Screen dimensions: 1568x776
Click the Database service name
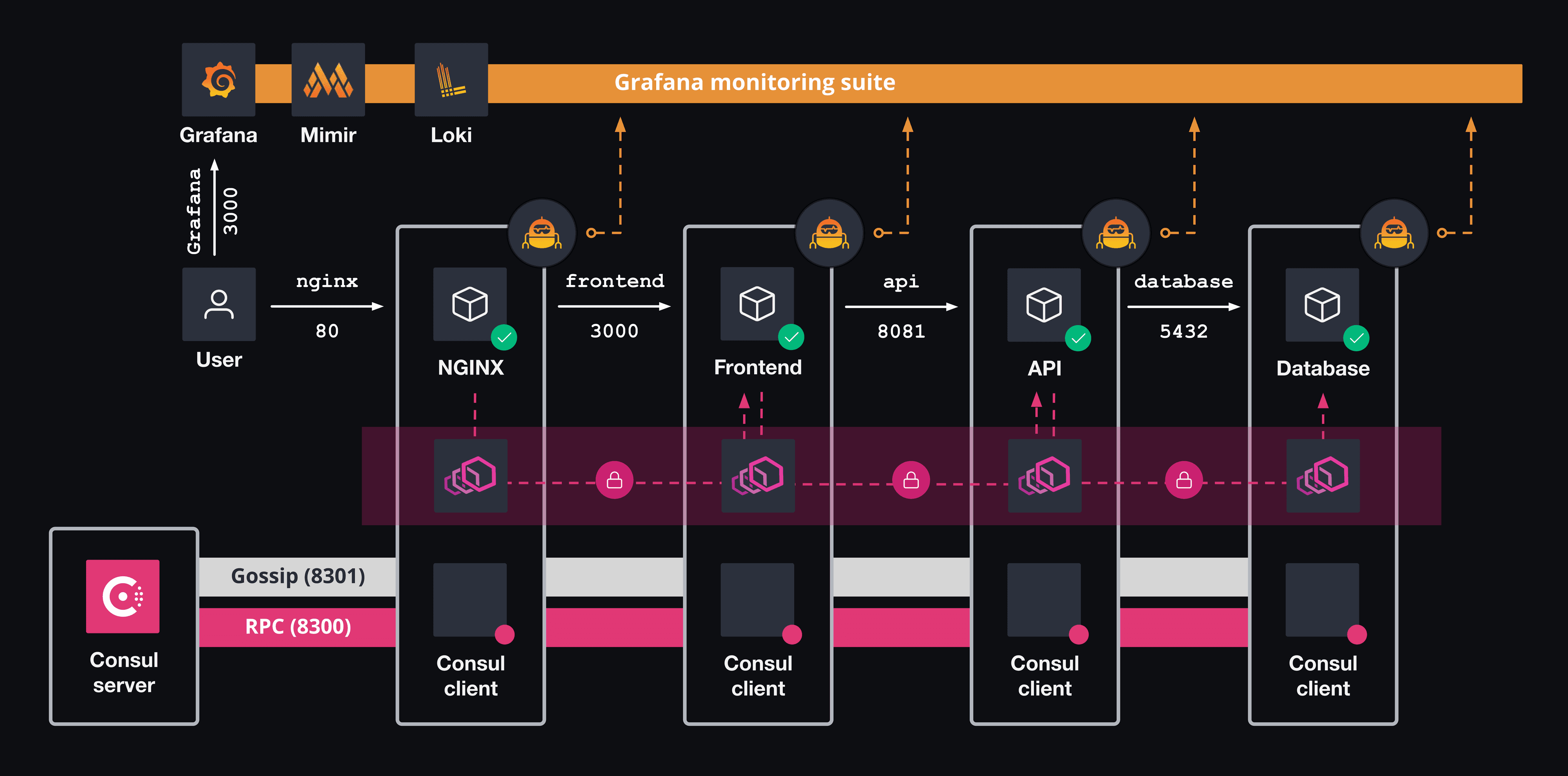[x=1323, y=368]
